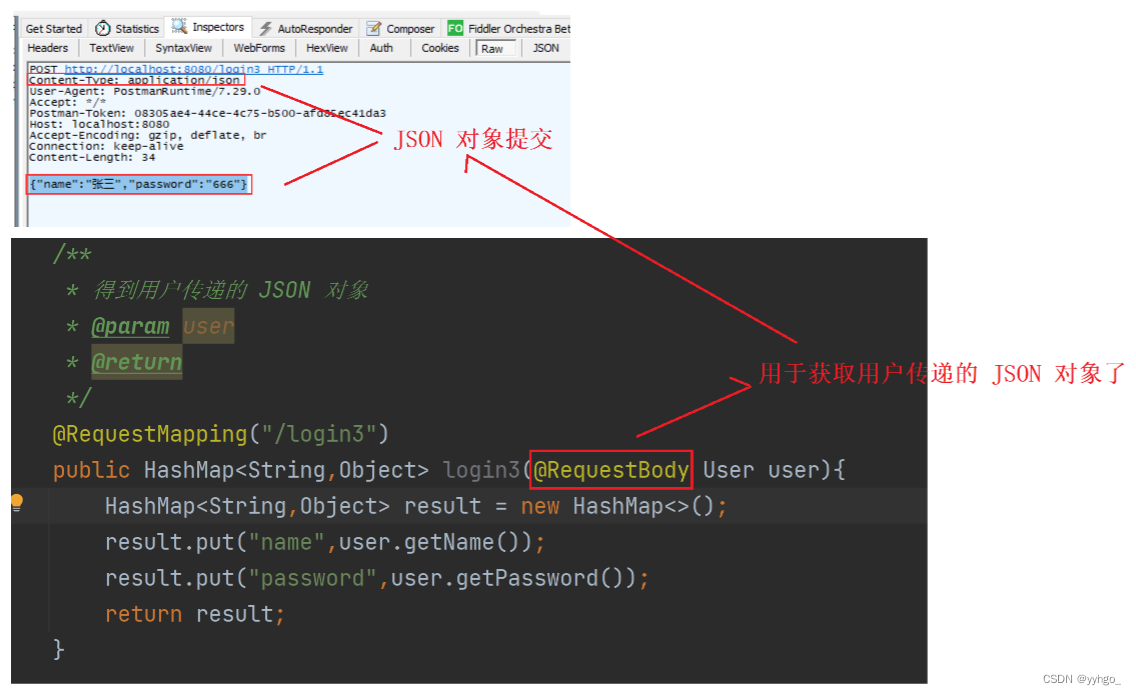The width and height of the screenshot is (1136, 695).
Task: Select the Raw inspector tab
Action: [496, 49]
